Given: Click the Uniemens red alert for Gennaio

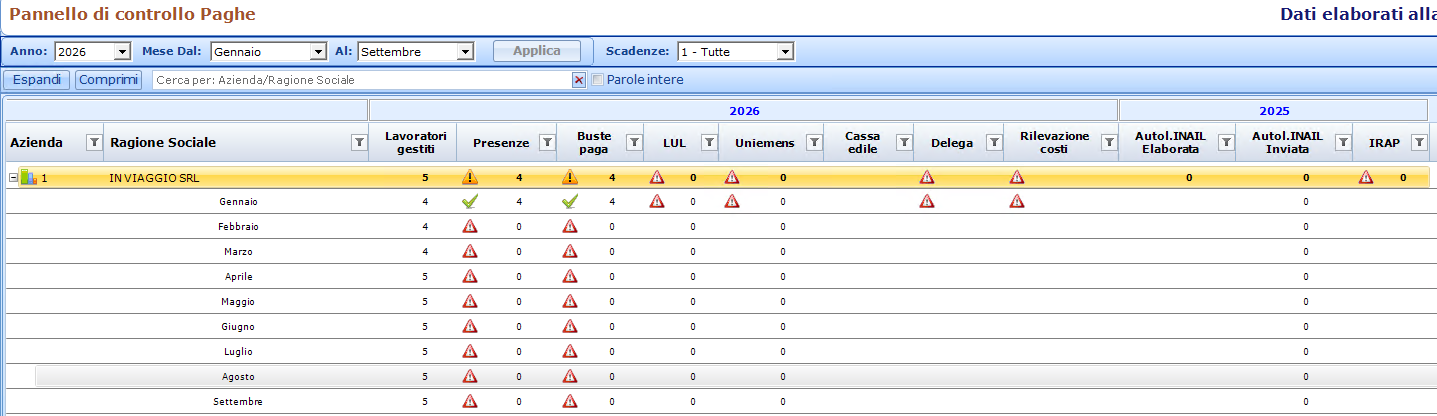Looking at the screenshot, I should pos(732,201).
